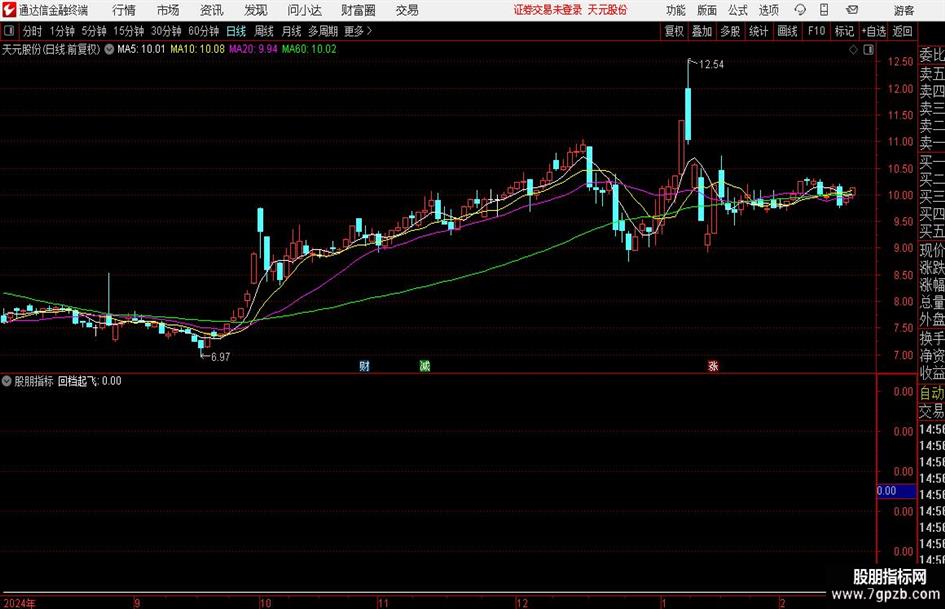The image size is (945, 609).
Task: Click the 画线 drawing toolbar button
Action: [x=787, y=31]
